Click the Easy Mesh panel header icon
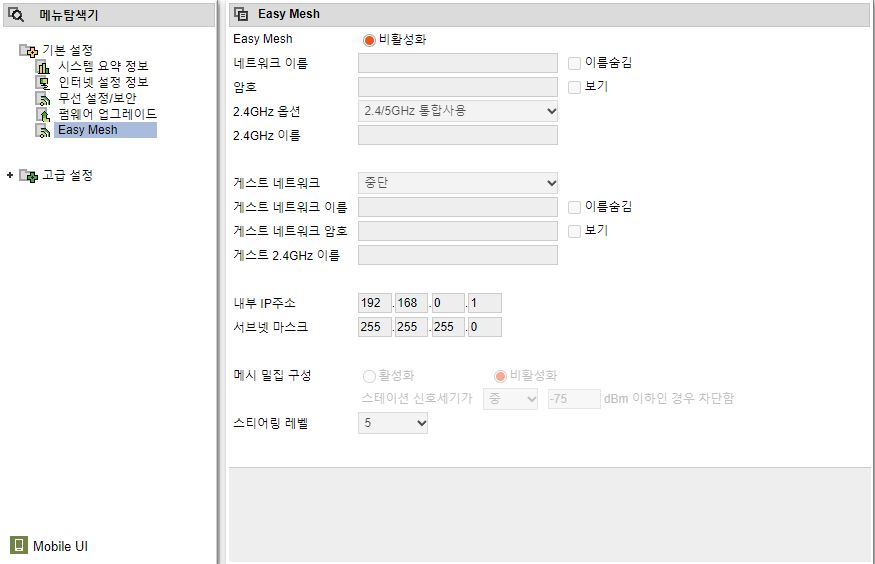The image size is (875, 564). [x=241, y=14]
